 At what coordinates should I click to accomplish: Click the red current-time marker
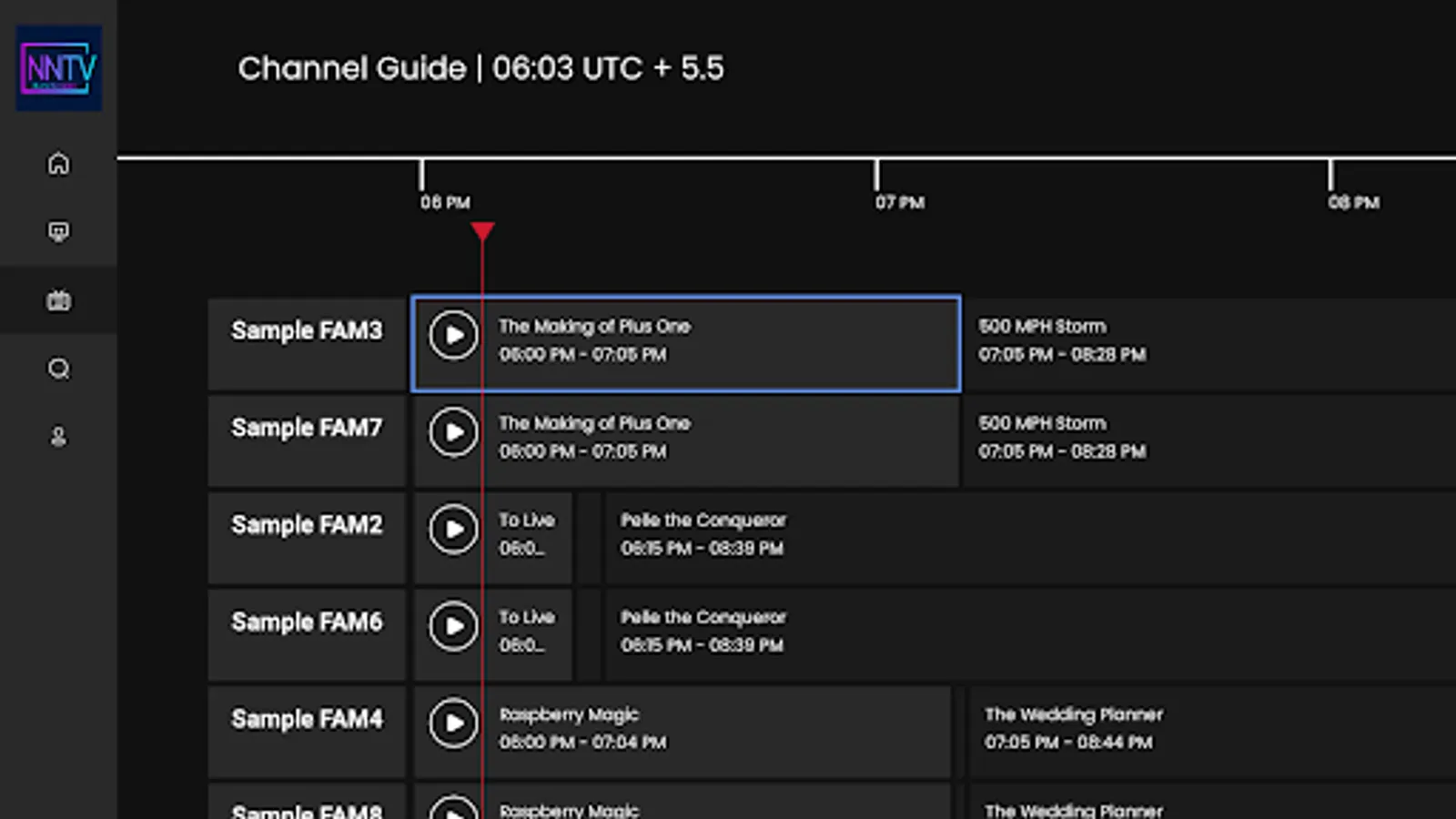(482, 232)
